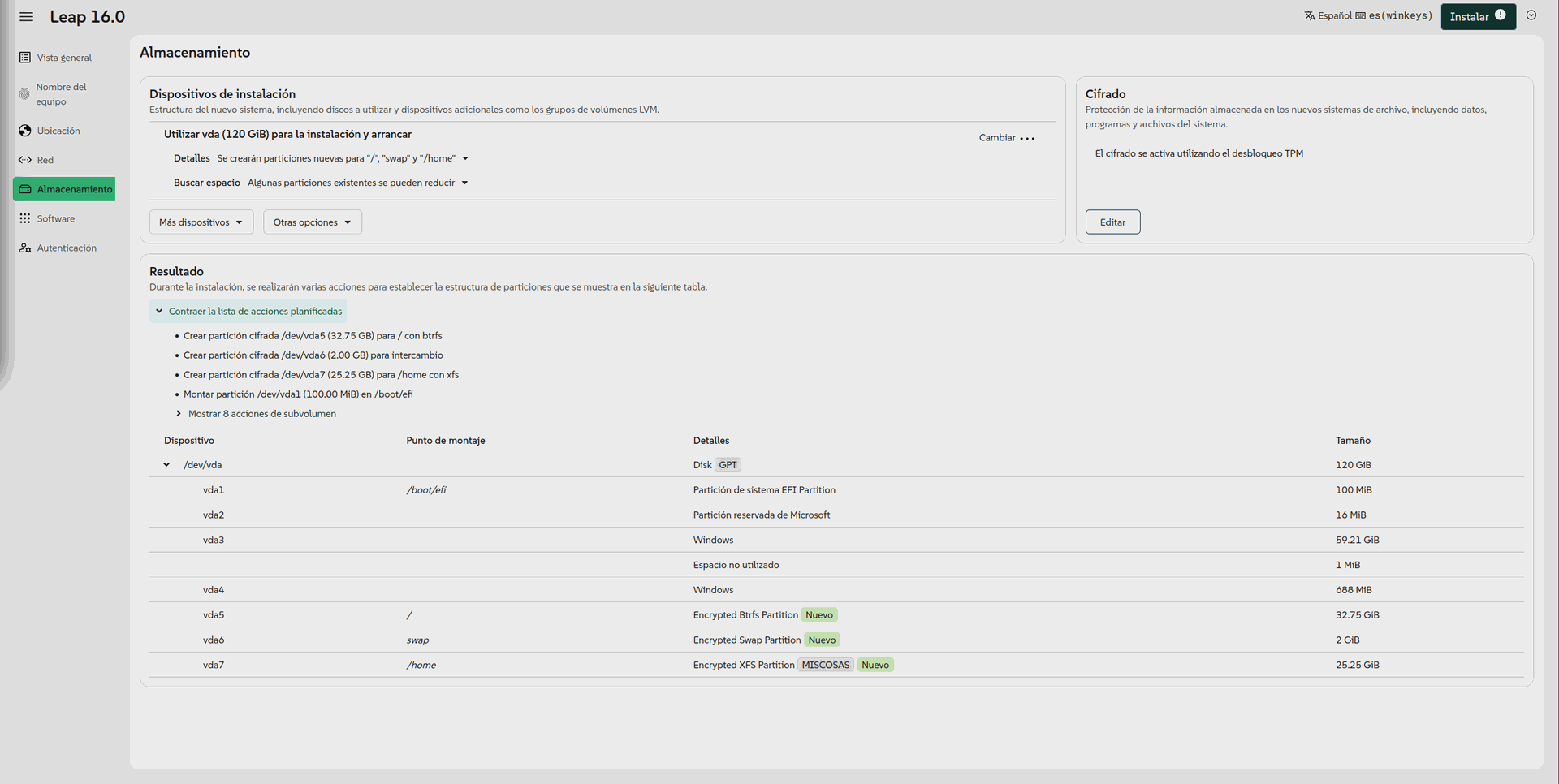Click the Autenticación users icon
Image resolution: width=1559 pixels, height=784 pixels.
click(25, 248)
